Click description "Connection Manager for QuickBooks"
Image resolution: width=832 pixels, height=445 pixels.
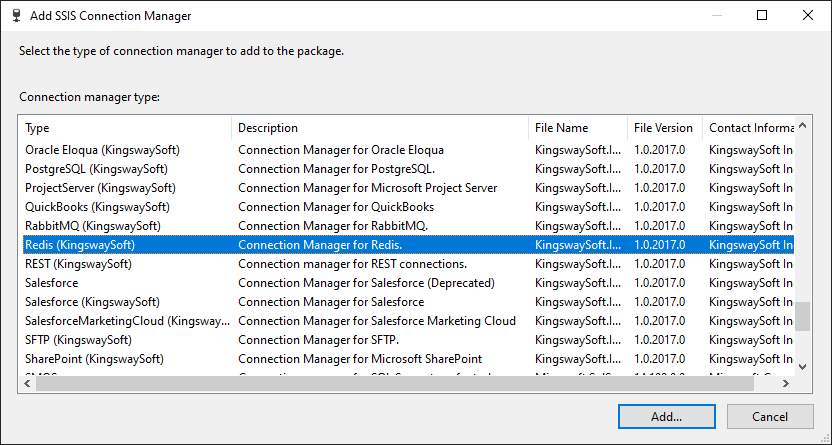pyautogui.click(x=336, y=207)
